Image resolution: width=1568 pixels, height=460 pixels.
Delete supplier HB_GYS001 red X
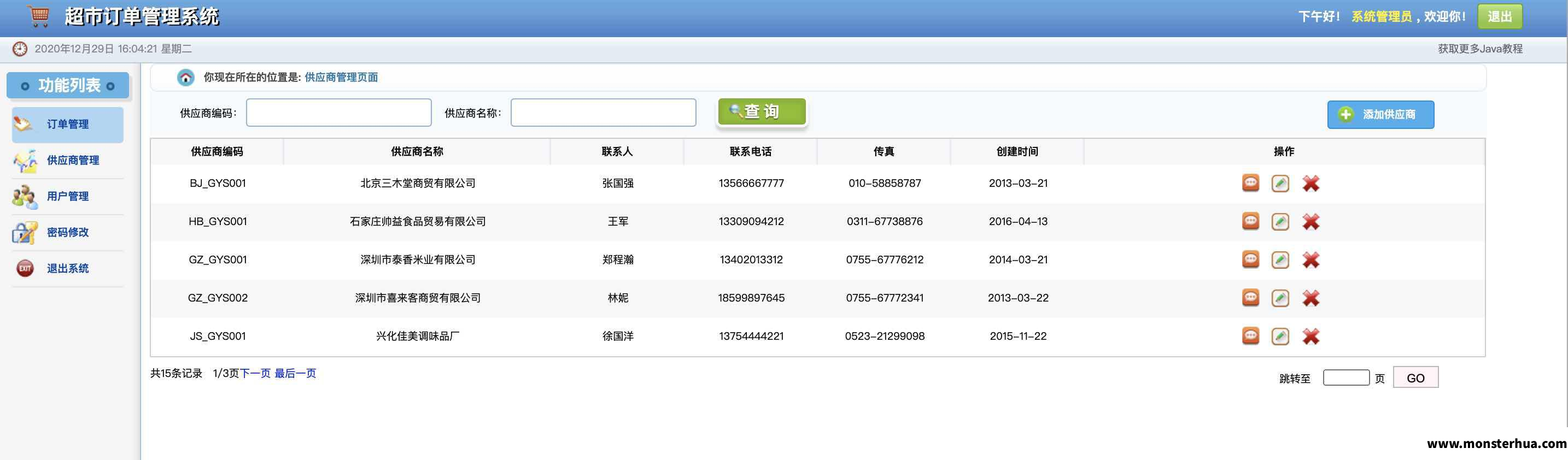(x=1310, y=221)
